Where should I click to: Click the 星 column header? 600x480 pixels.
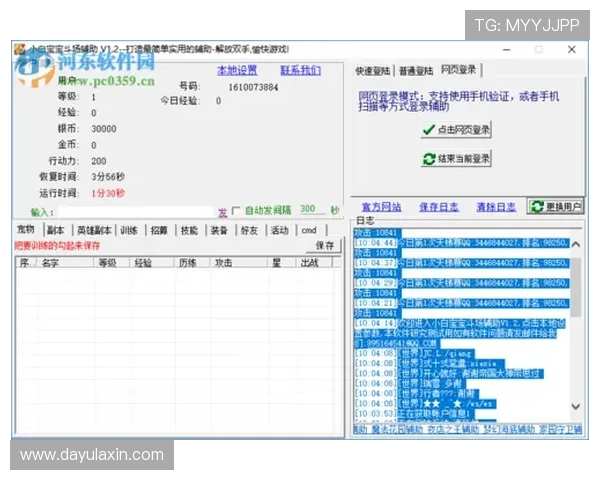tap(282, 263)
